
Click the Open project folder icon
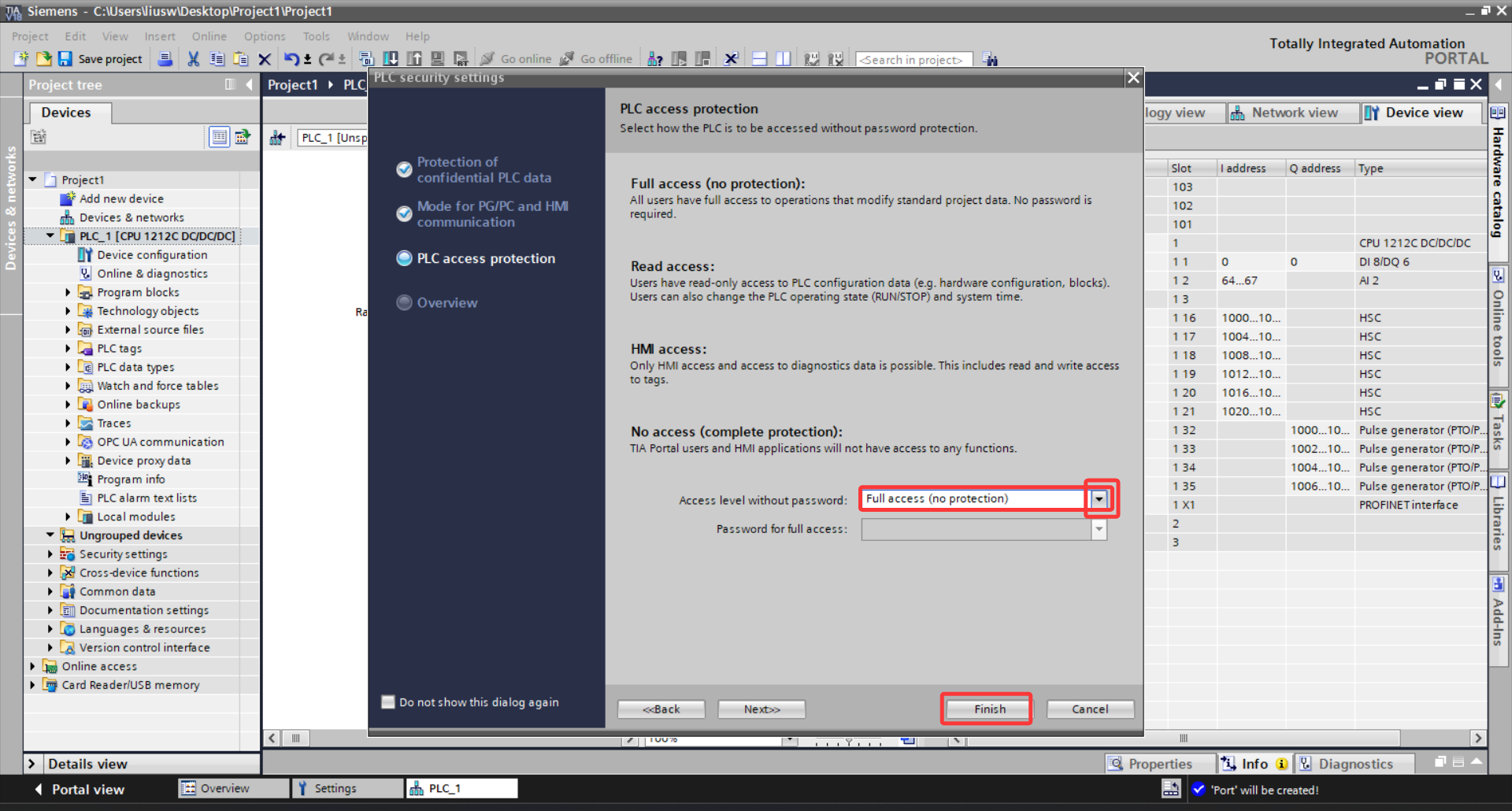[43, 58]
